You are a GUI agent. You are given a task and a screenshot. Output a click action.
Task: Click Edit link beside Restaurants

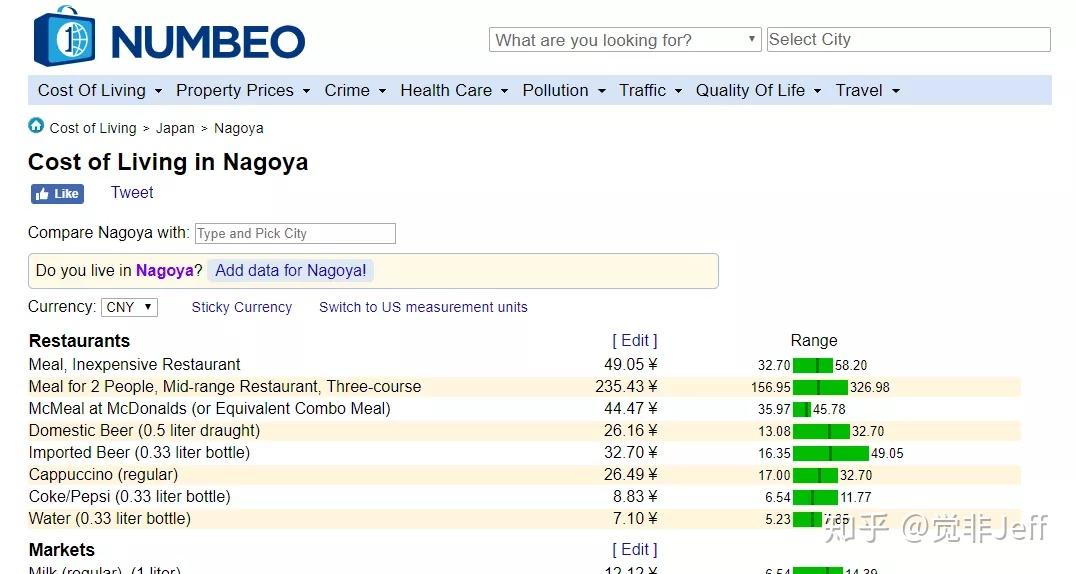(635, 341)
